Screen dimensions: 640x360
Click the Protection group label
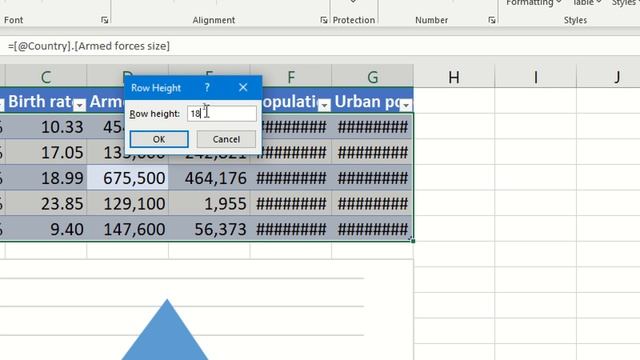click(353, 20)
